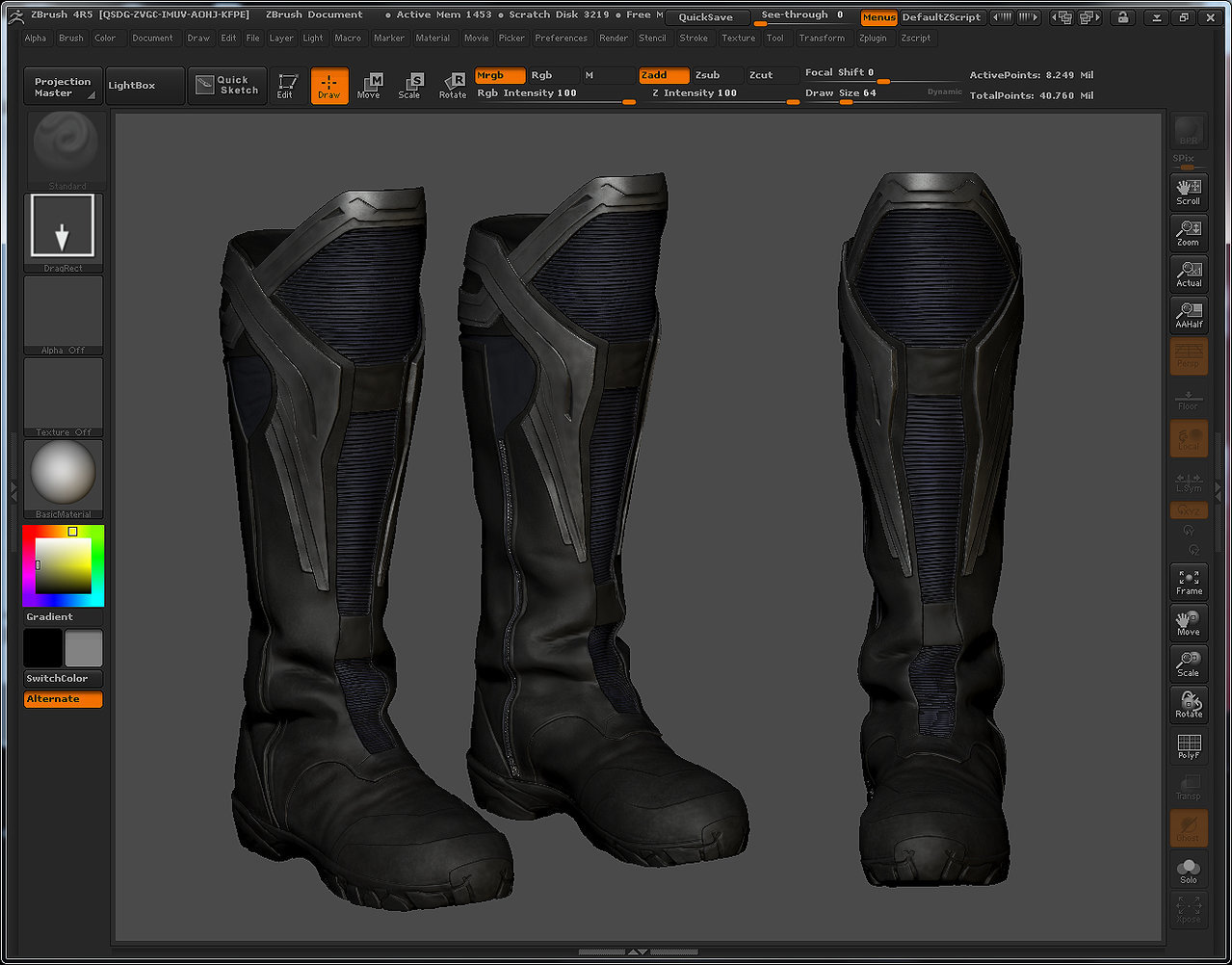1232x965 pixels.
Task: Open the Draw menu
Action: click(198, 39)
